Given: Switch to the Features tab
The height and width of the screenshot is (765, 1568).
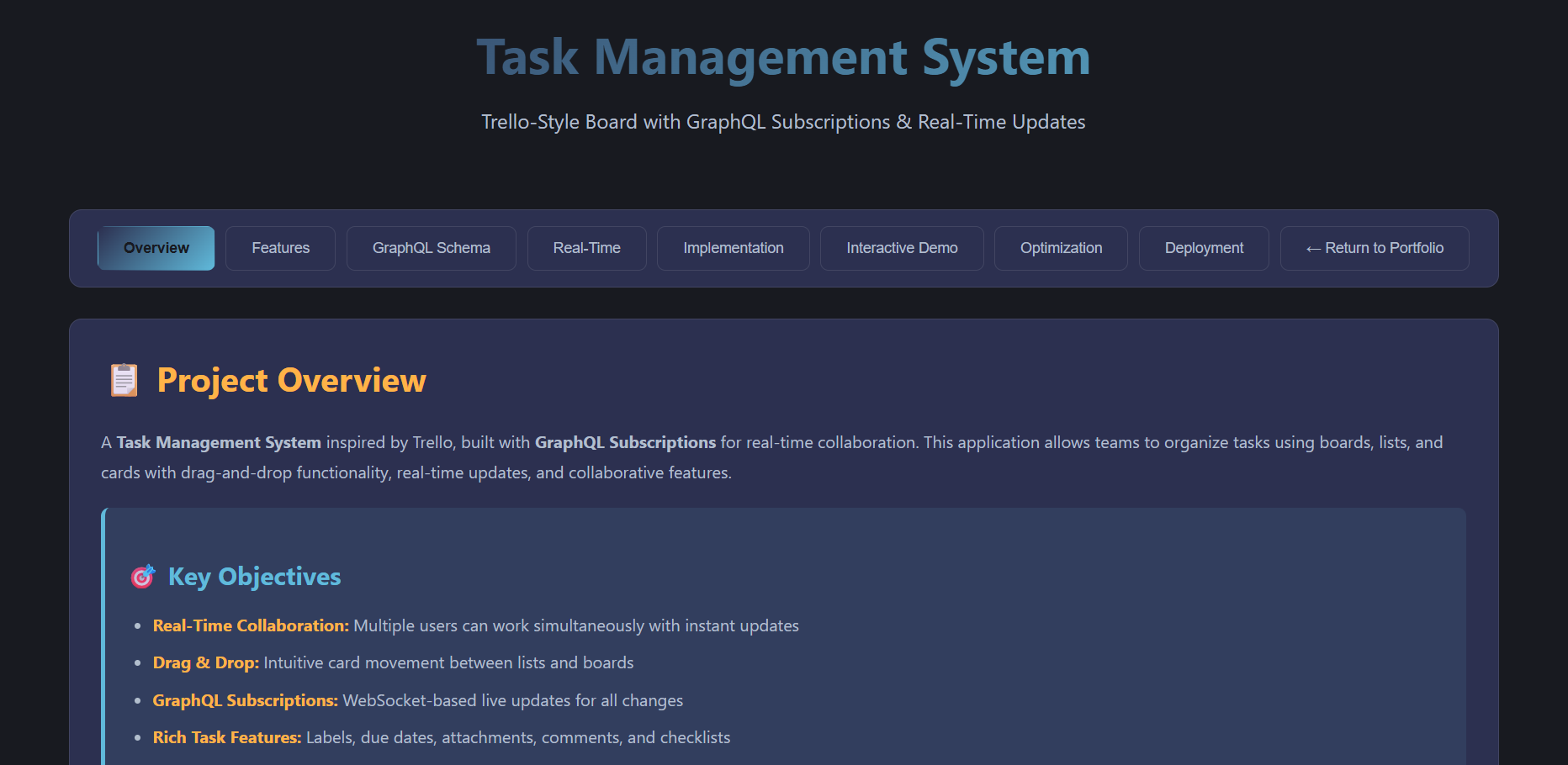Looking at the screenshot, I should (x=280, y=248).
